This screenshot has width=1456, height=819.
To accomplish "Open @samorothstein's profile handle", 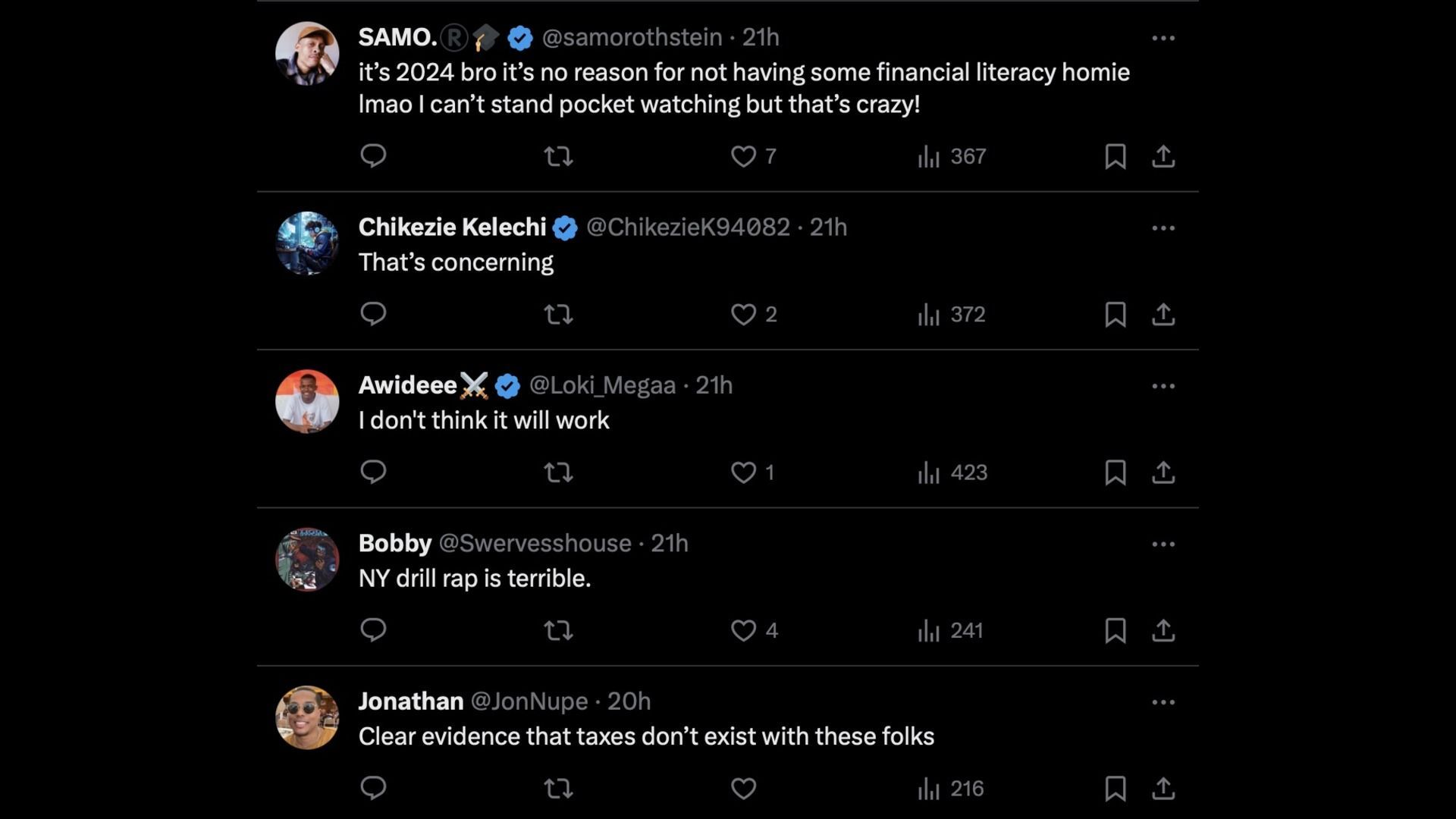I will pyautogui.click(x=631, y=36).
